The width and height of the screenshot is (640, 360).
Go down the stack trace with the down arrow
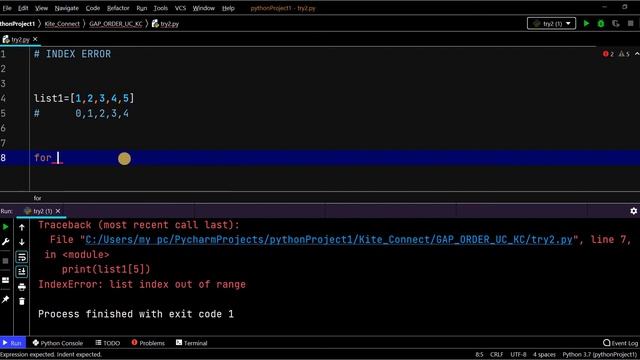coord(22,242)
